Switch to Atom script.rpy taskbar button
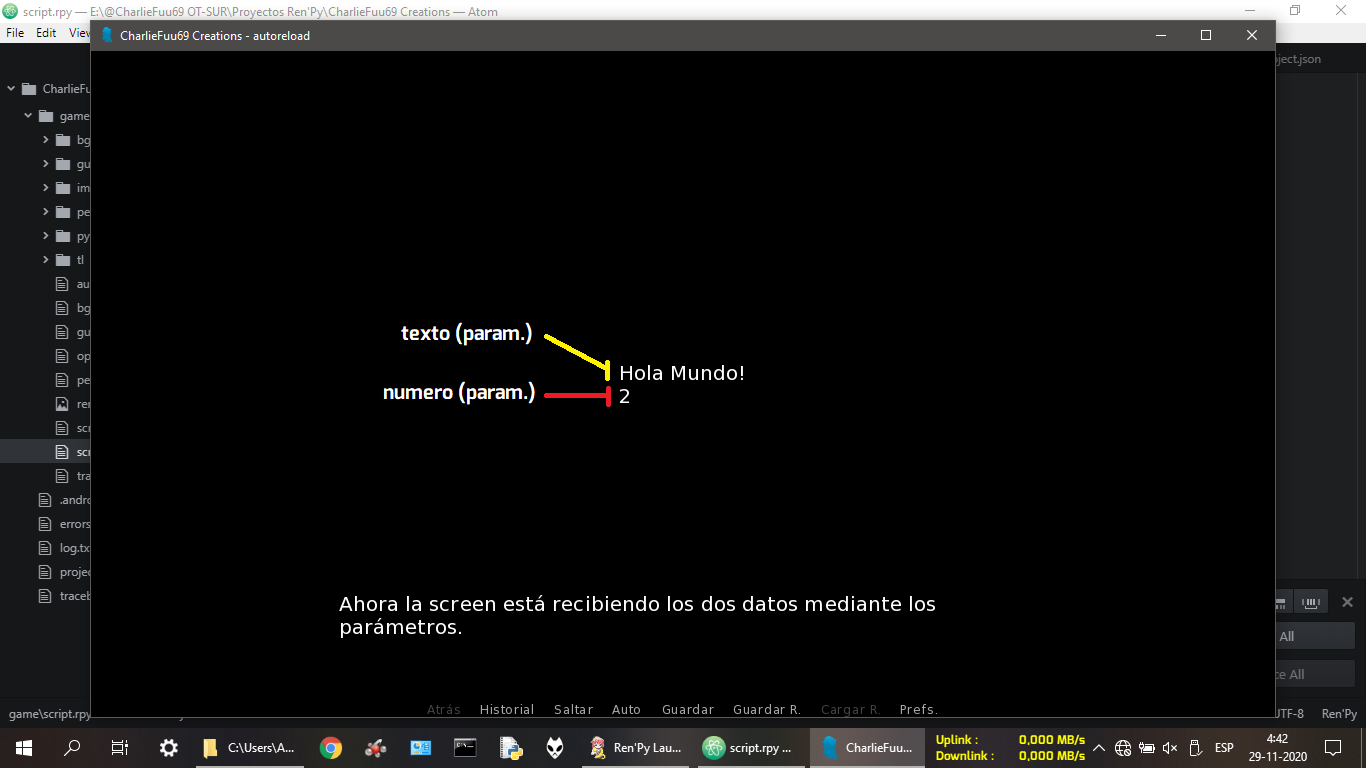 [x=749, y=747]
